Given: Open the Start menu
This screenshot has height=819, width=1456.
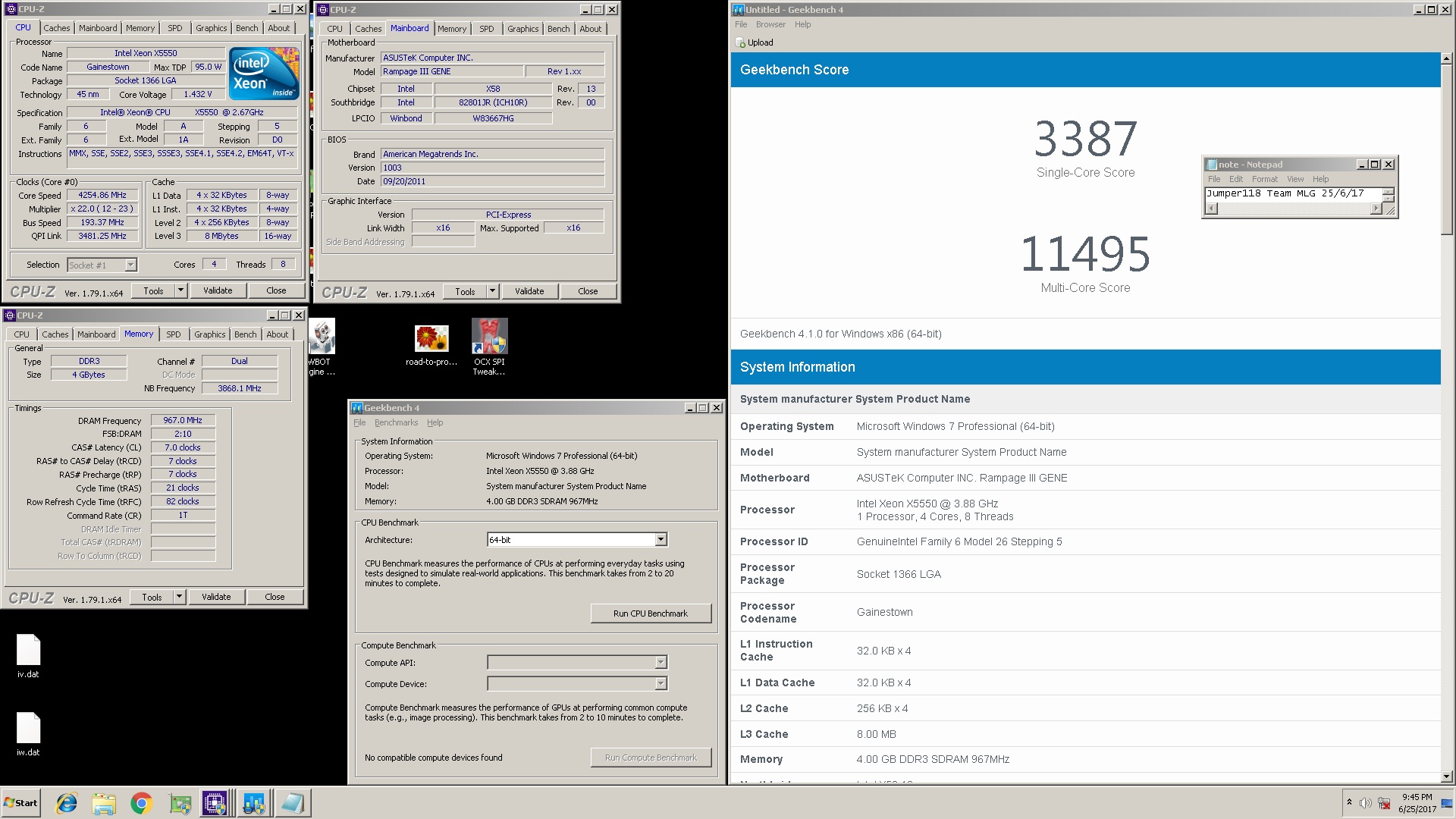Looking at the screenshot, I should click(x=21, y=803).
